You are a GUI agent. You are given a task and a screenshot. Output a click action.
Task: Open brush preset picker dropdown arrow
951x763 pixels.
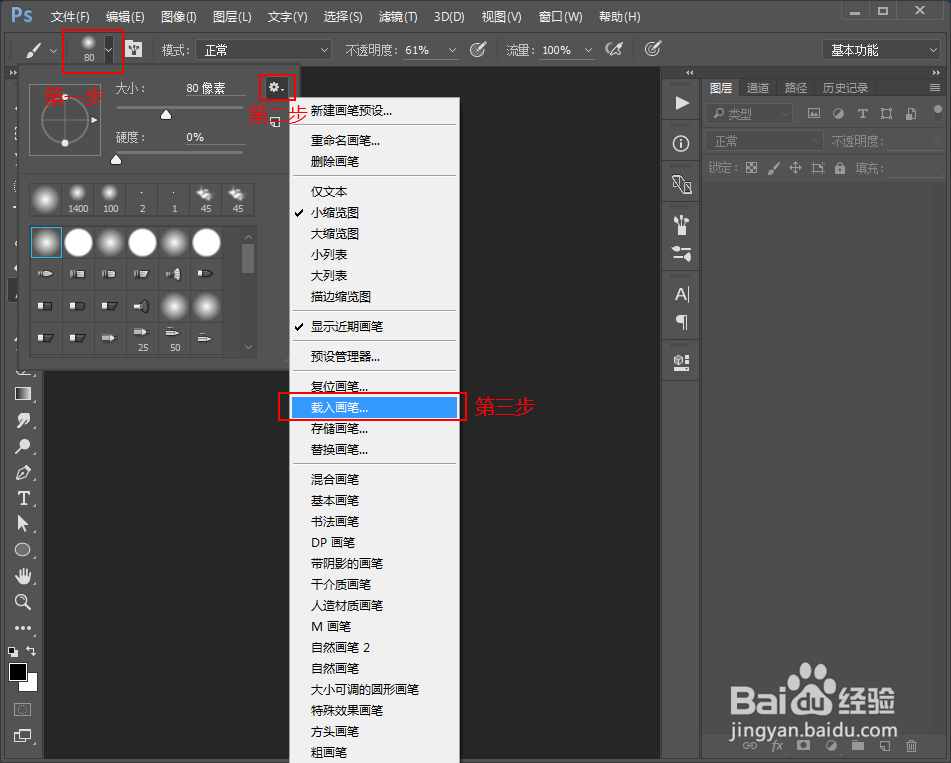point(109,49)
